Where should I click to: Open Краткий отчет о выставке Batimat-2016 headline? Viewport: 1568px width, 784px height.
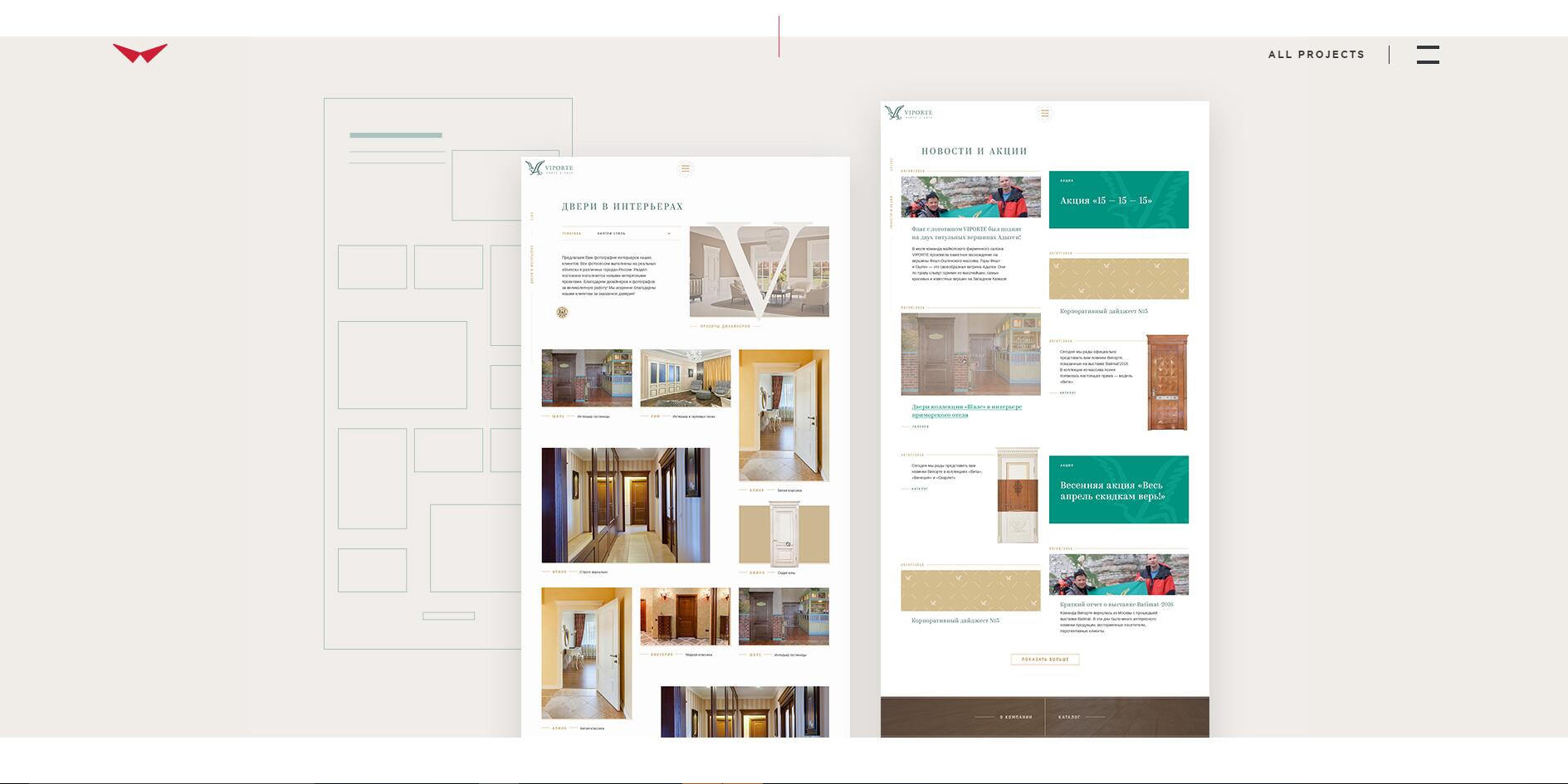coord(1116,605)
